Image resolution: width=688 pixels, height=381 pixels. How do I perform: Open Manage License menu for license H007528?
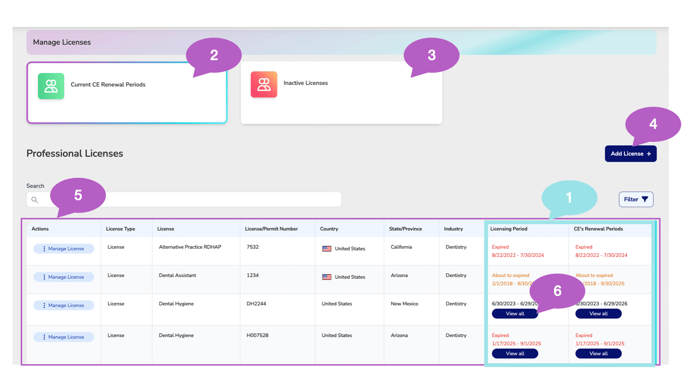pyautogui.click(x=64, y=337)
